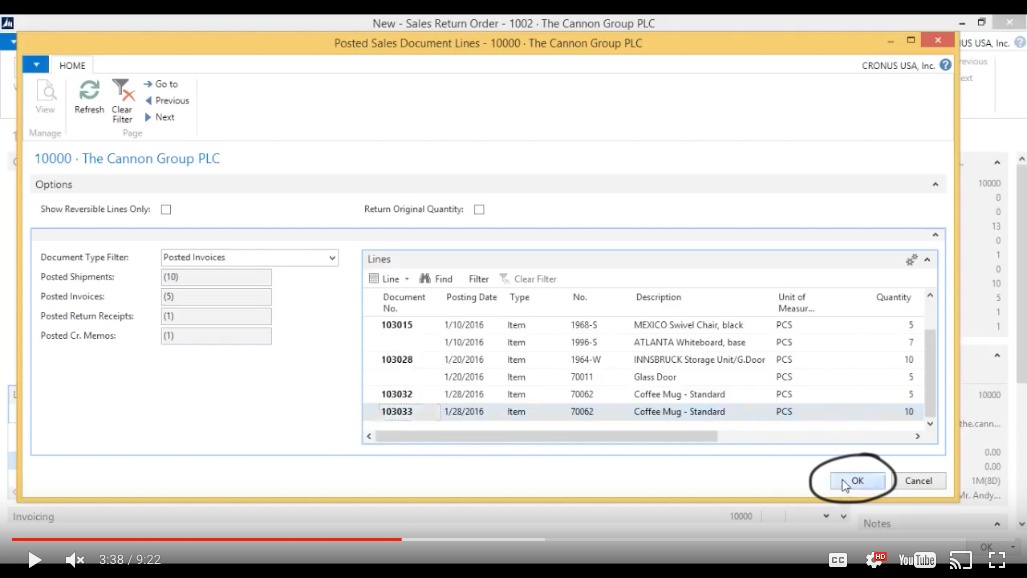Screen dimensions: 1027x578
Task: Go to the Previous record
Action: (166, 100)
